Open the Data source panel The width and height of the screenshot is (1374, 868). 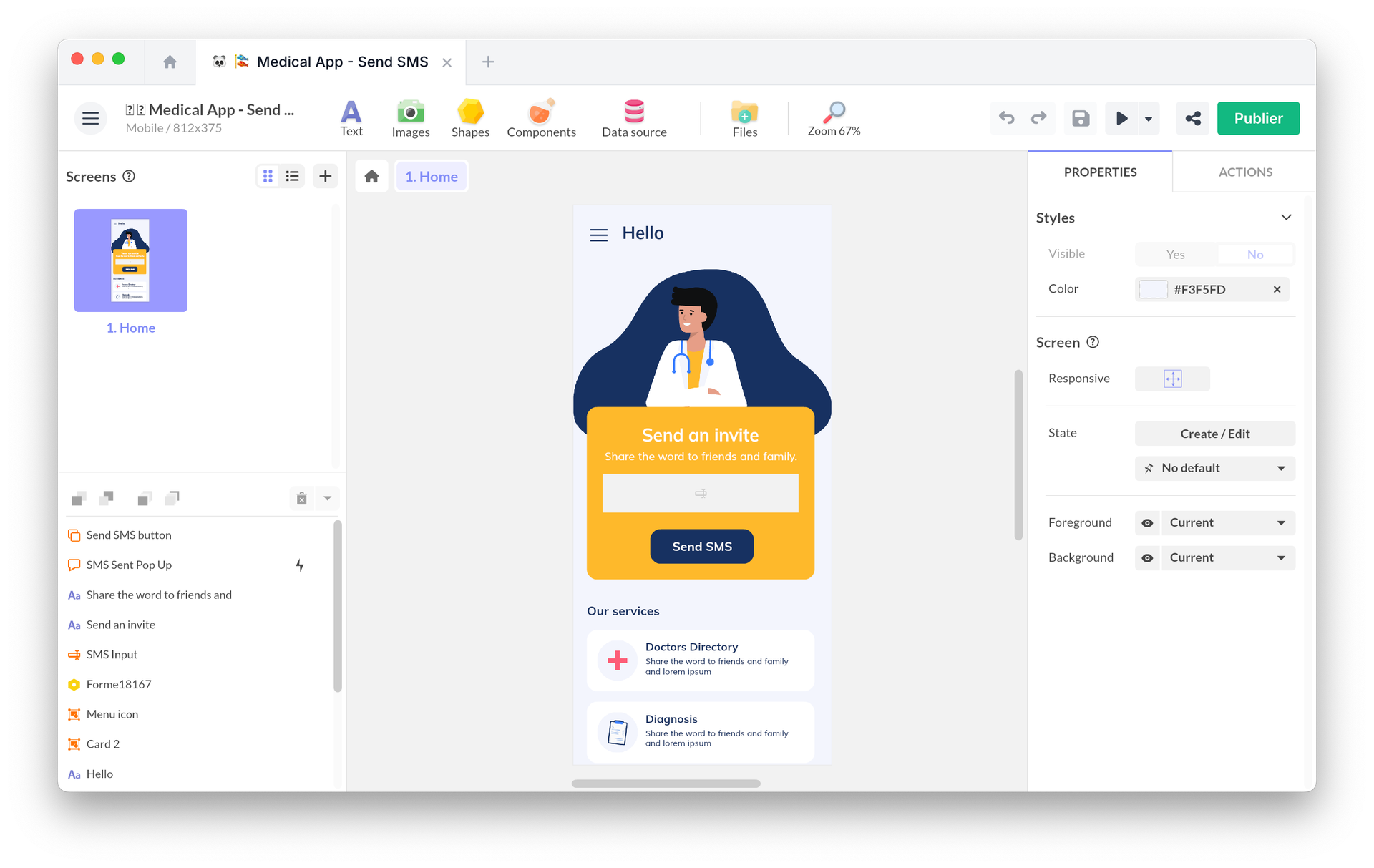[x=634, y=118]
